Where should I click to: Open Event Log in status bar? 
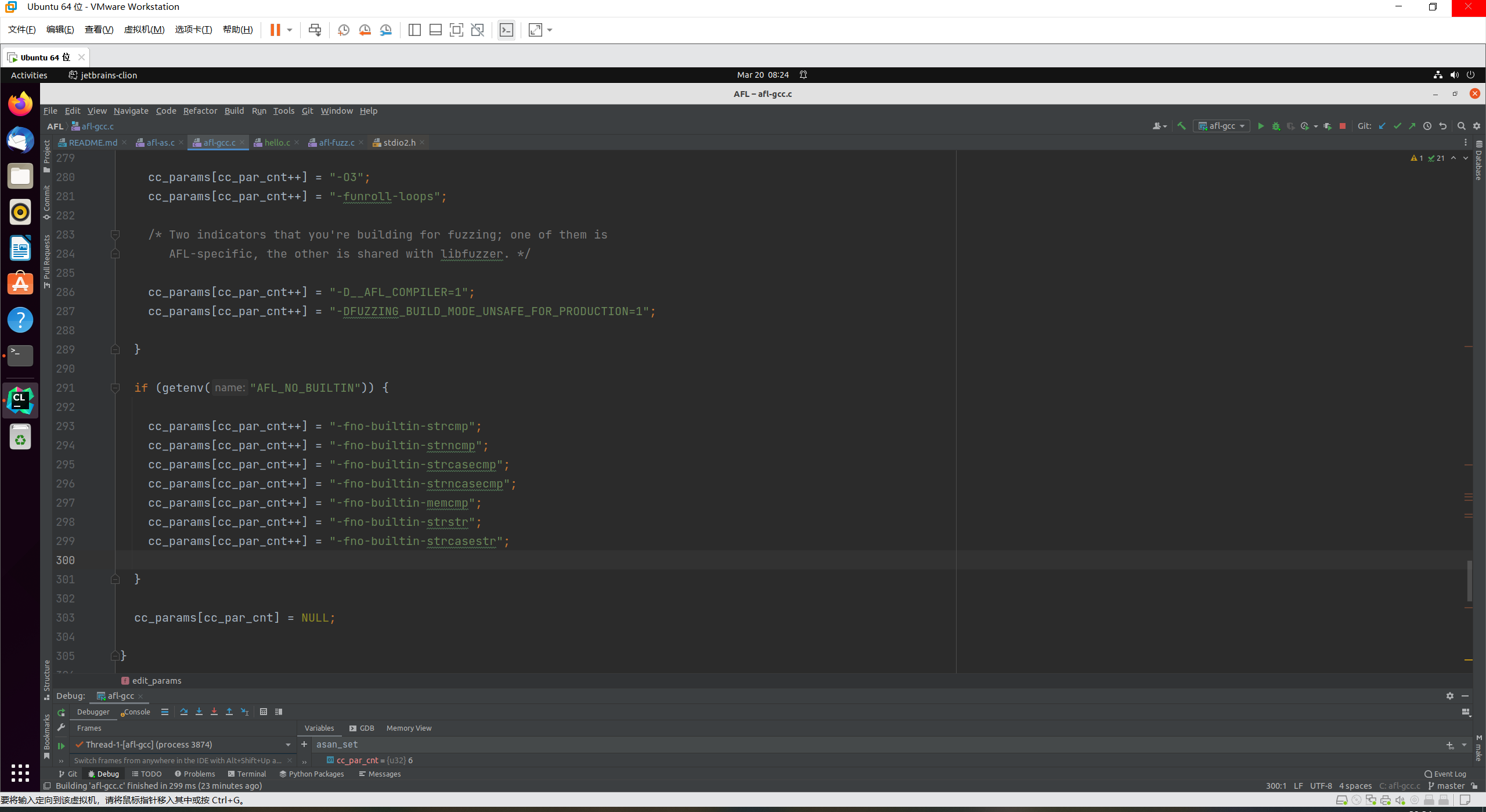[1445, 774]
